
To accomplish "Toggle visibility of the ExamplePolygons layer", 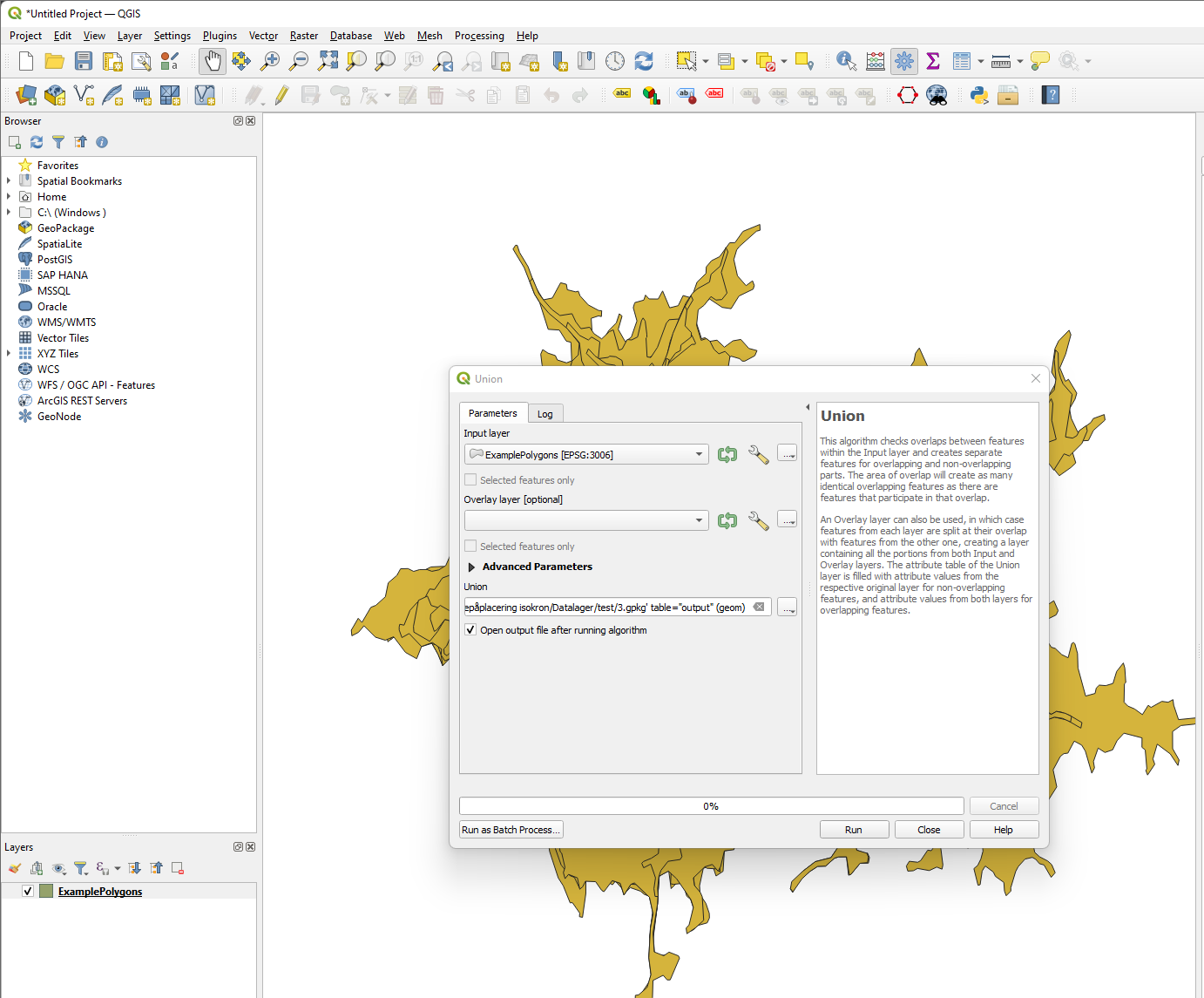I will tap(28, 891).
